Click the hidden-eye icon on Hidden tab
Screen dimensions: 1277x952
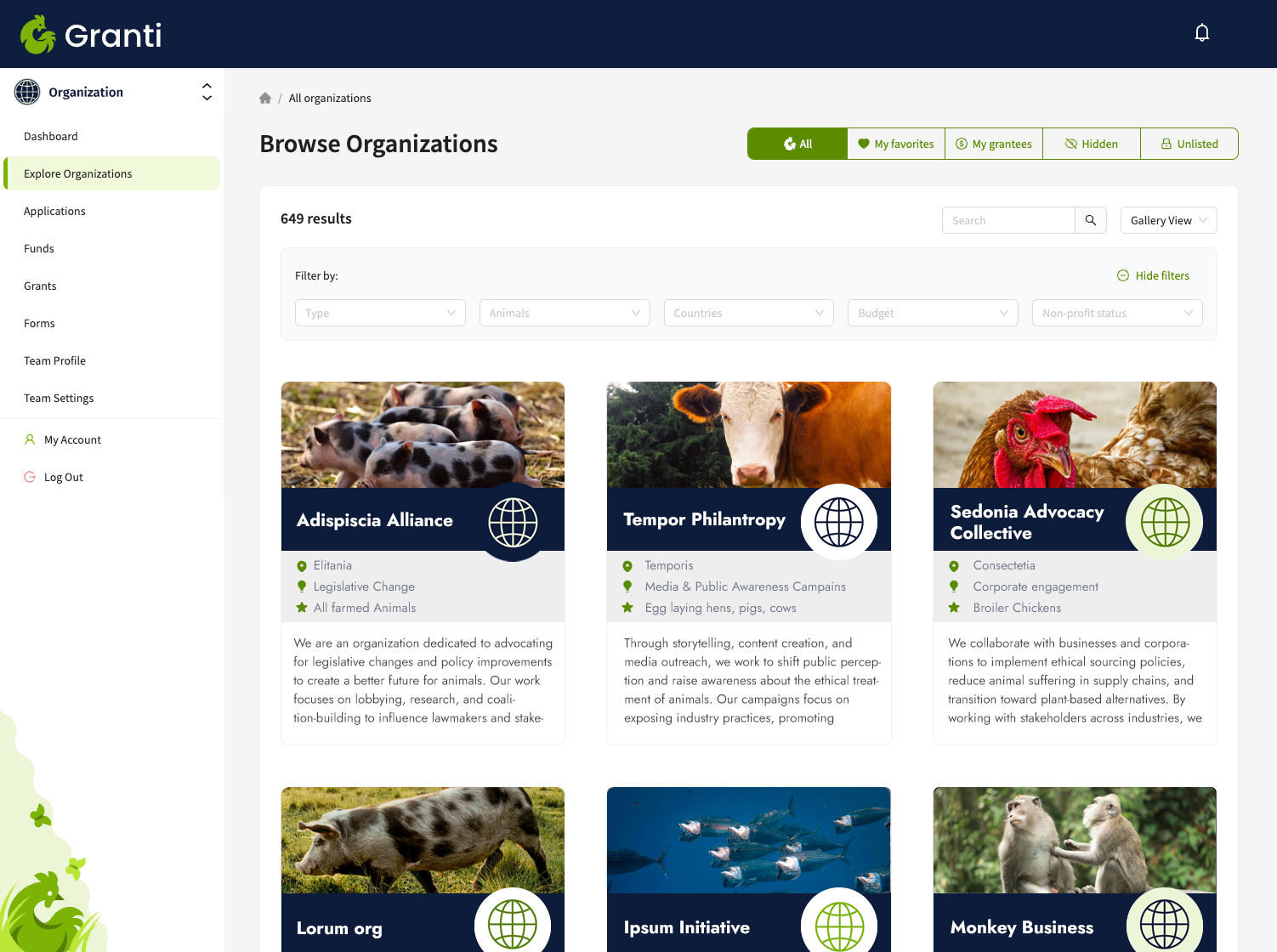[1071, 144]
